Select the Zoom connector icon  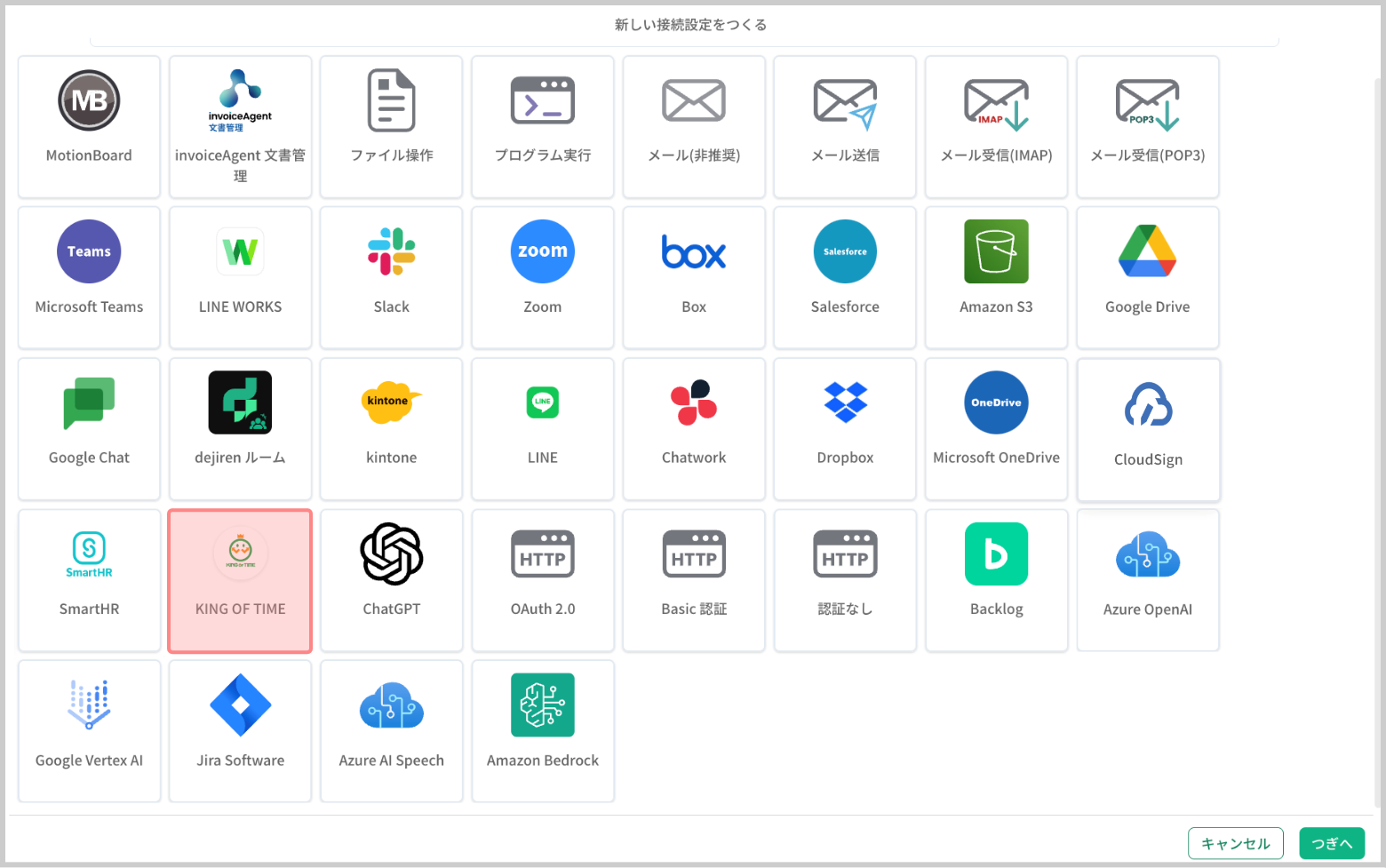coord(543,251)
